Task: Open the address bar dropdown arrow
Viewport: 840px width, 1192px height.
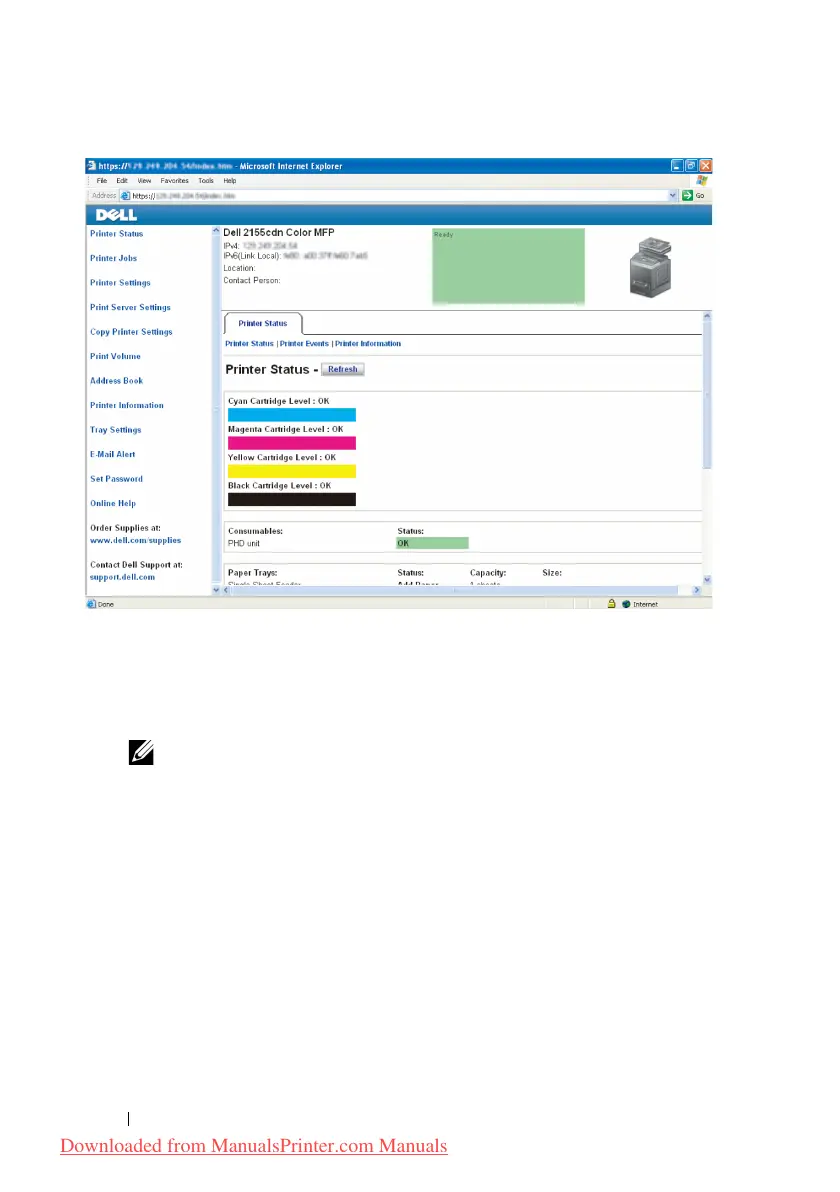Action: 672,195
